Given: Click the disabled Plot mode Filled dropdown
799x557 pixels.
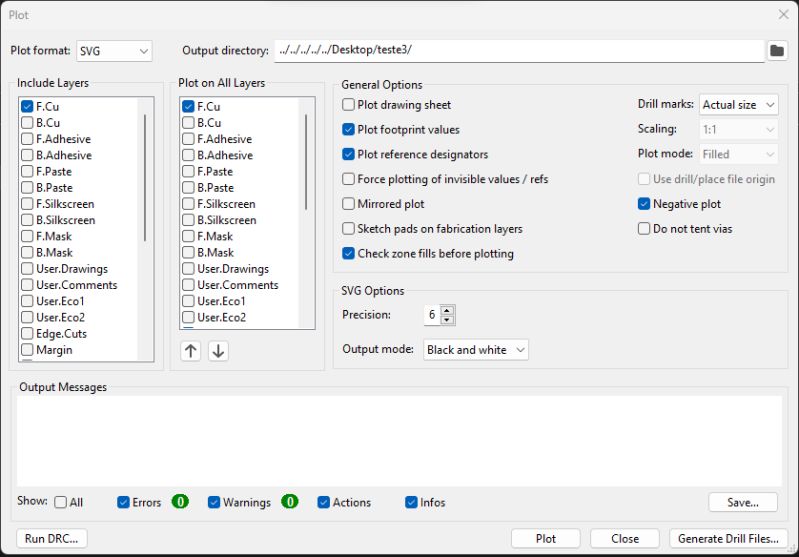Looking at the screenshot, I should [x=738, y=154].
